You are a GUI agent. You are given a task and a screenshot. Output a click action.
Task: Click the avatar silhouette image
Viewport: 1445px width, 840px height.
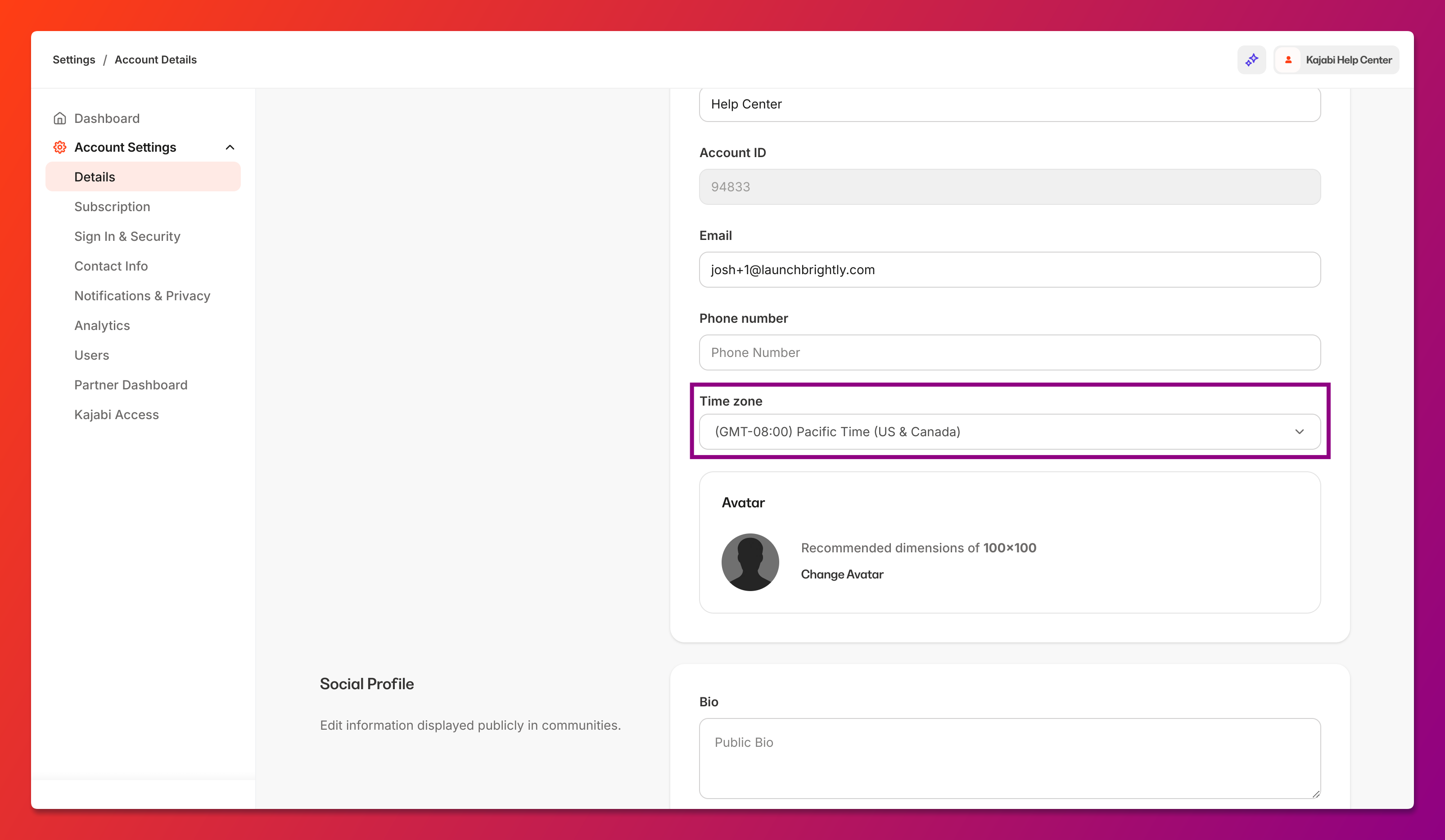pos(750,562)
